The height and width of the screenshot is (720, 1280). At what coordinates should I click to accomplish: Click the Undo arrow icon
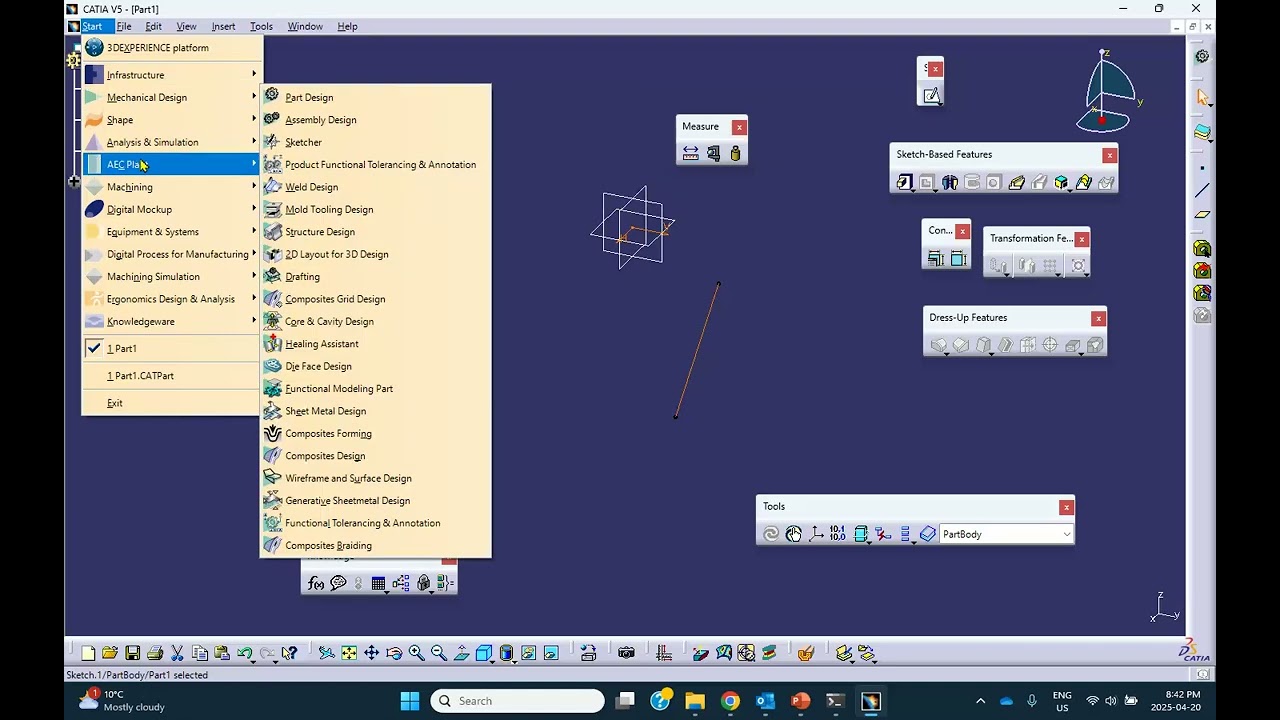coord(244,653)
